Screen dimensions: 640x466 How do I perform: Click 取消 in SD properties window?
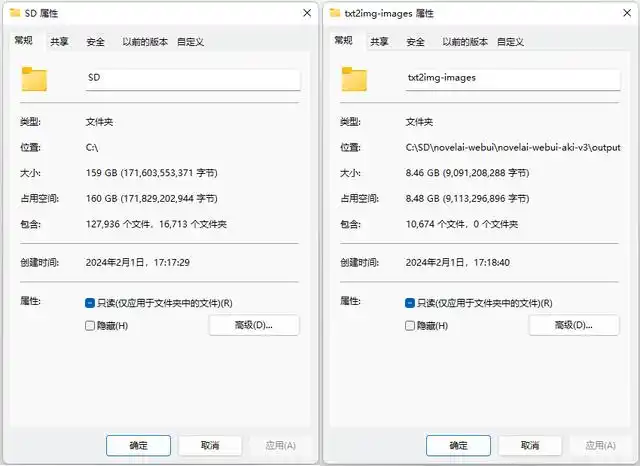tap(210, 445)
